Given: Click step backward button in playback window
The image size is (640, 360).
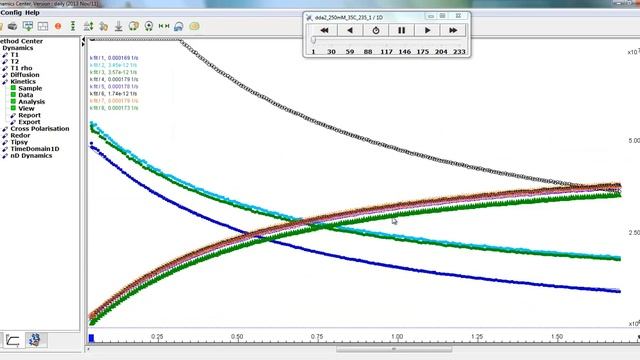Looking at the screenshot, I should point(350,30).
